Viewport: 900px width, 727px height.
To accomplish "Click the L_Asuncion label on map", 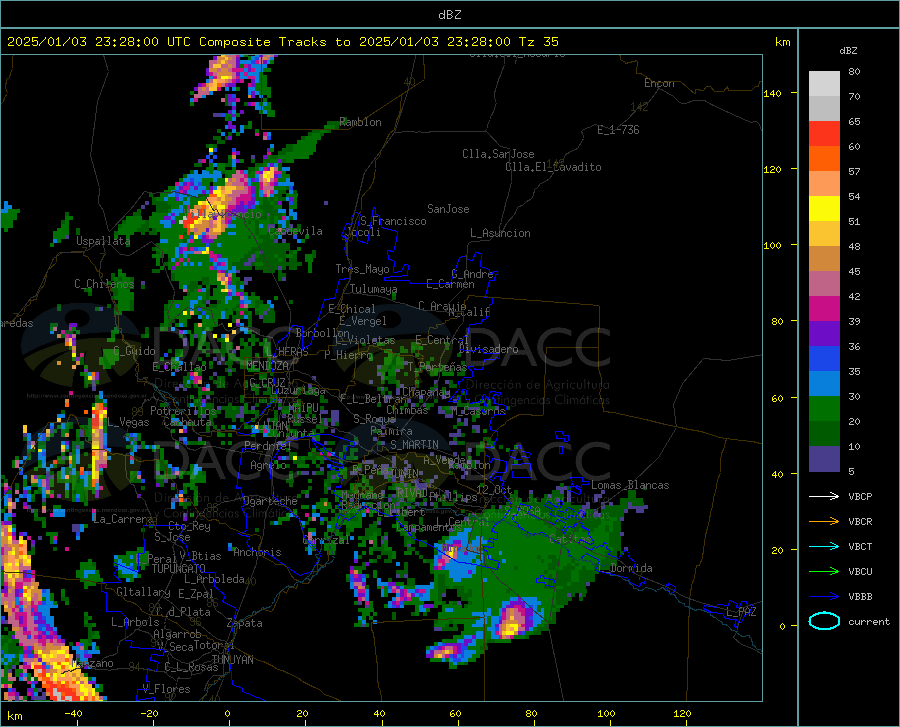I will pos(500,233).
